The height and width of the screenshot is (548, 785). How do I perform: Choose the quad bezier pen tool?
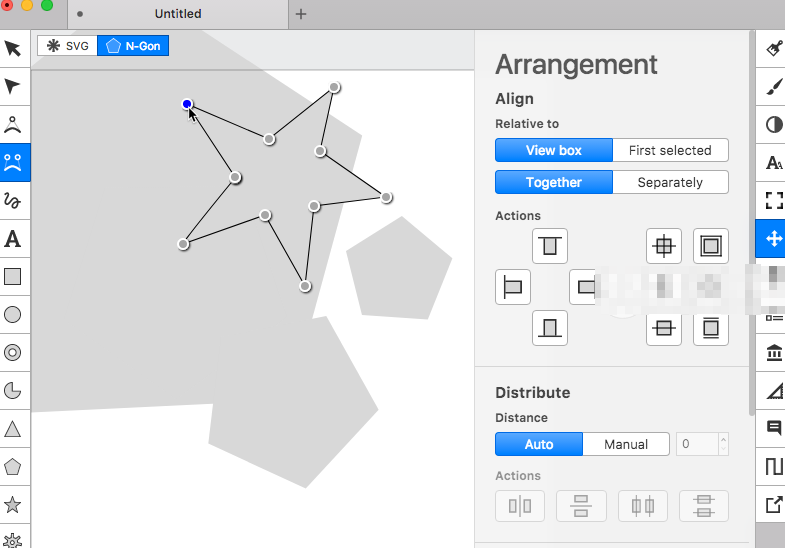coord(13,124)
